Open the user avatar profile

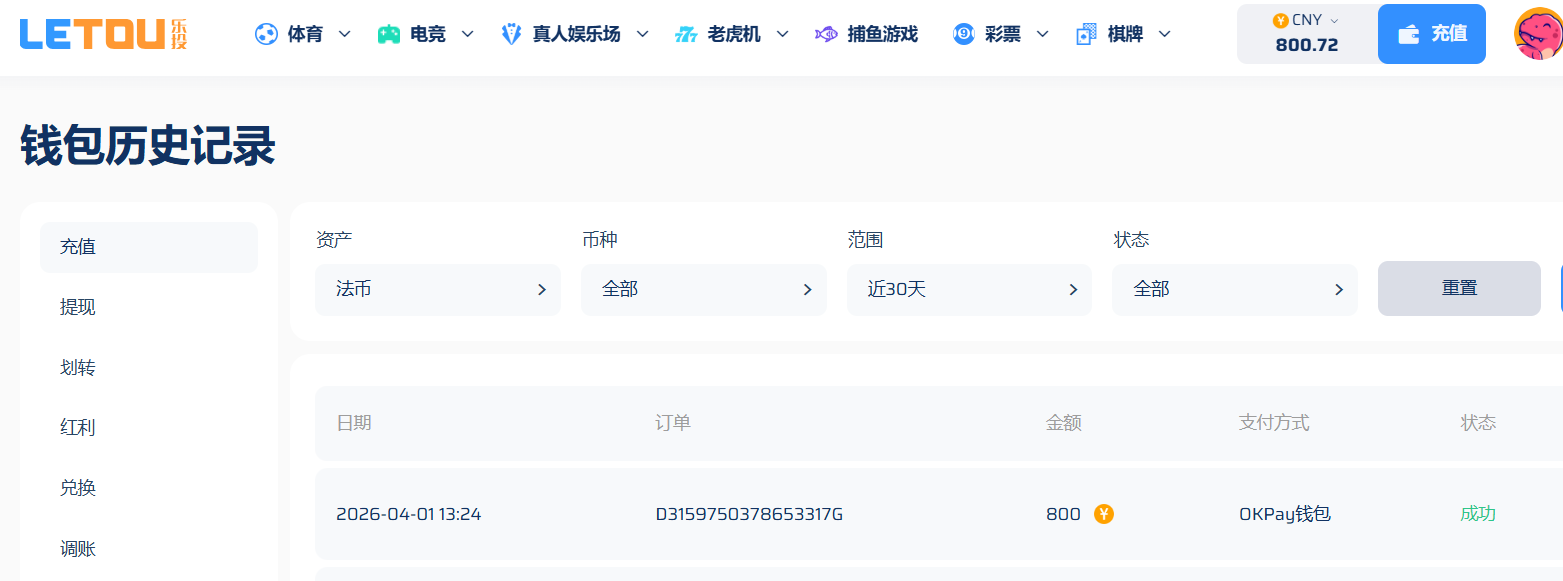point(1538,34)
